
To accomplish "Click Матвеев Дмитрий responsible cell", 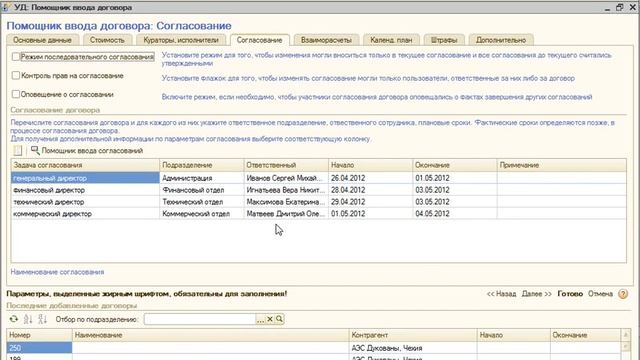I will point(286,214).
